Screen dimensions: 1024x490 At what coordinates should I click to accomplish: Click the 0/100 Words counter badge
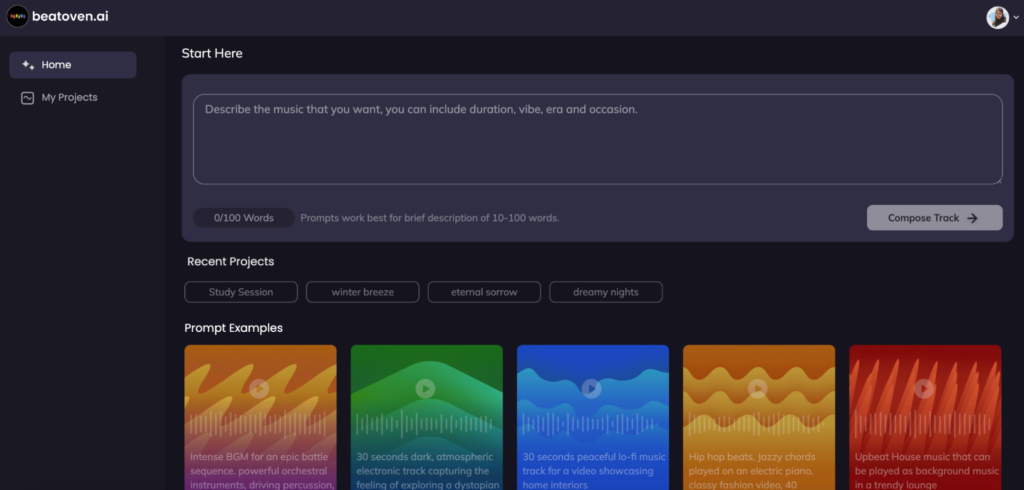pos(244,218)
